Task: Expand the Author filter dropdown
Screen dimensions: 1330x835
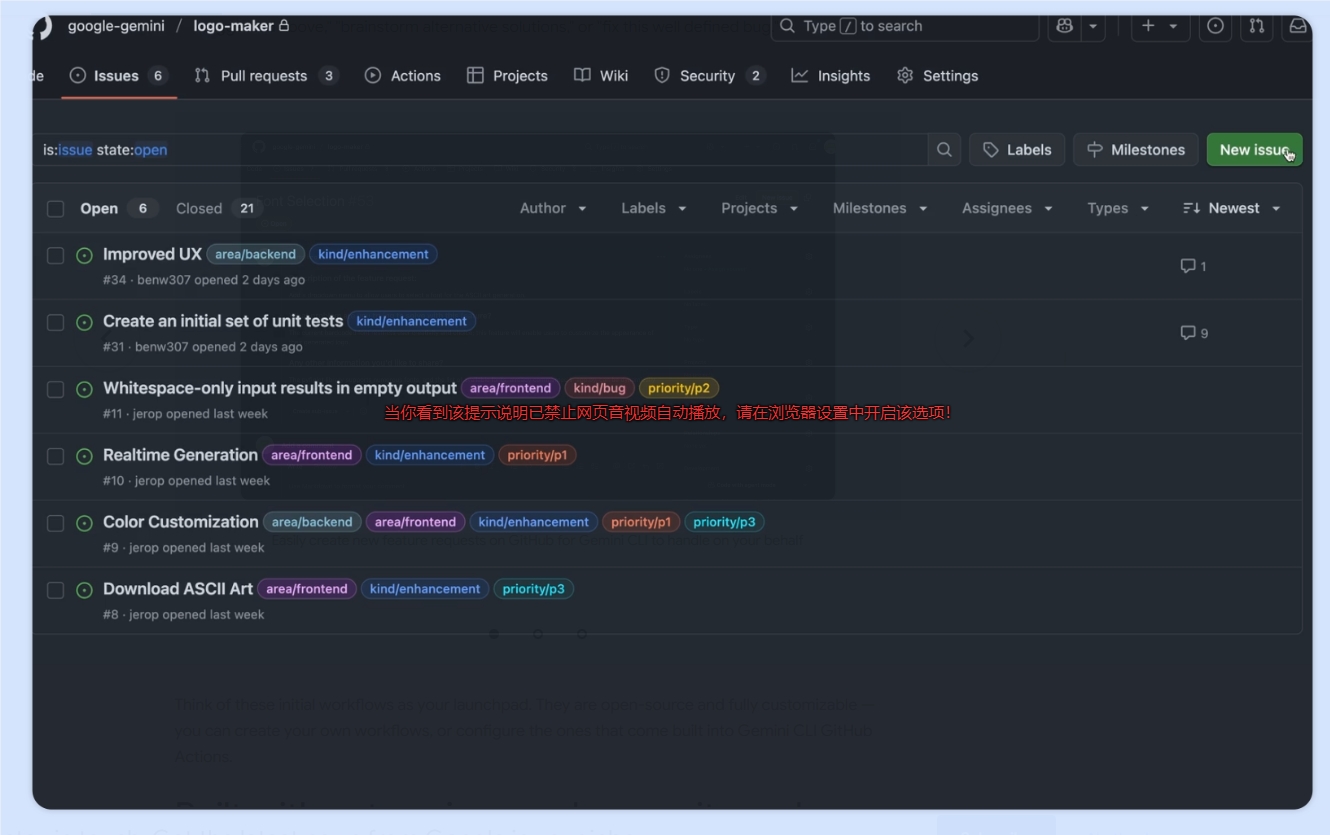Action: tap(553, 208)
